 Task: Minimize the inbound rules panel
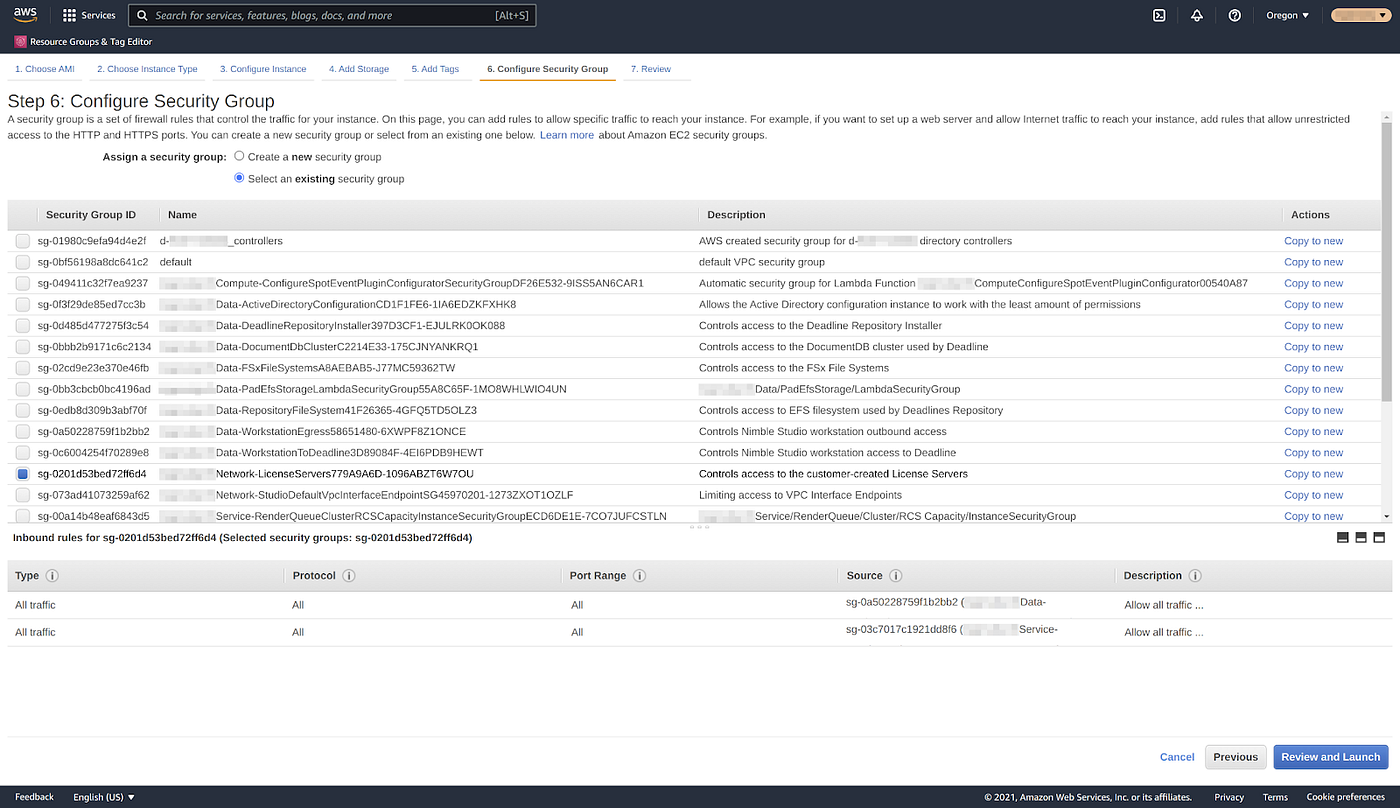[1343, 538]
